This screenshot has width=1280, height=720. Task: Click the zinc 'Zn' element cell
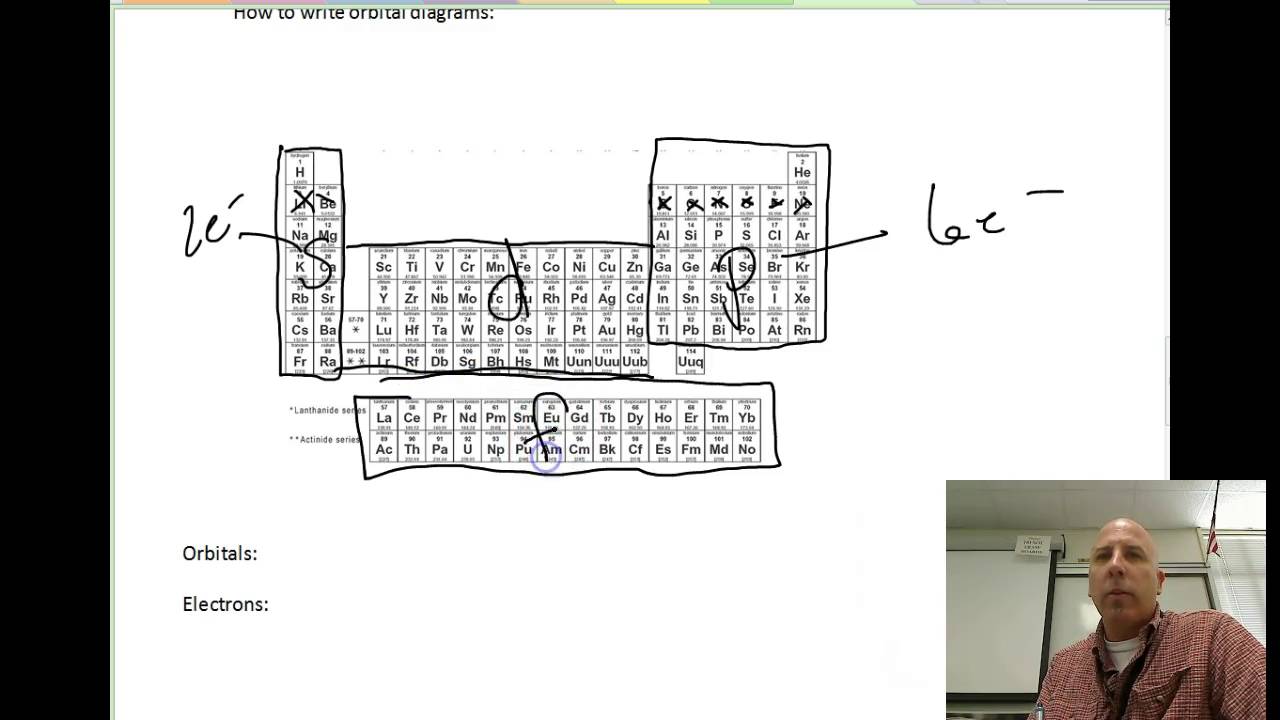635,262
